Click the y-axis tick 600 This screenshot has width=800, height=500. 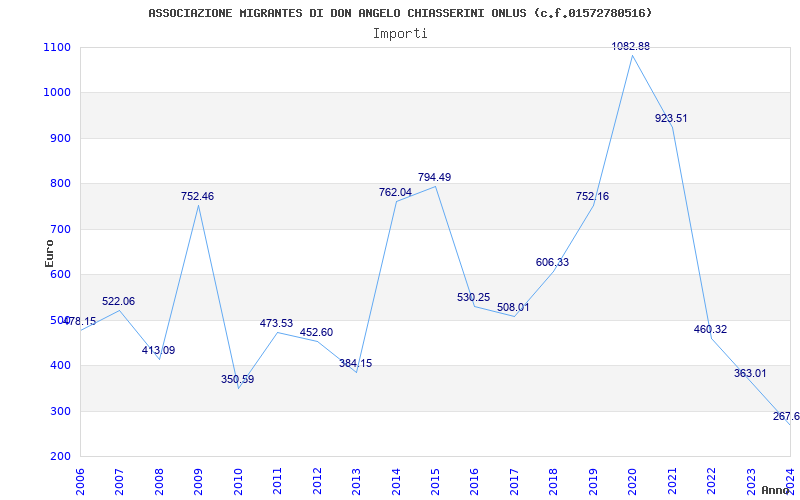coord(60,274)
